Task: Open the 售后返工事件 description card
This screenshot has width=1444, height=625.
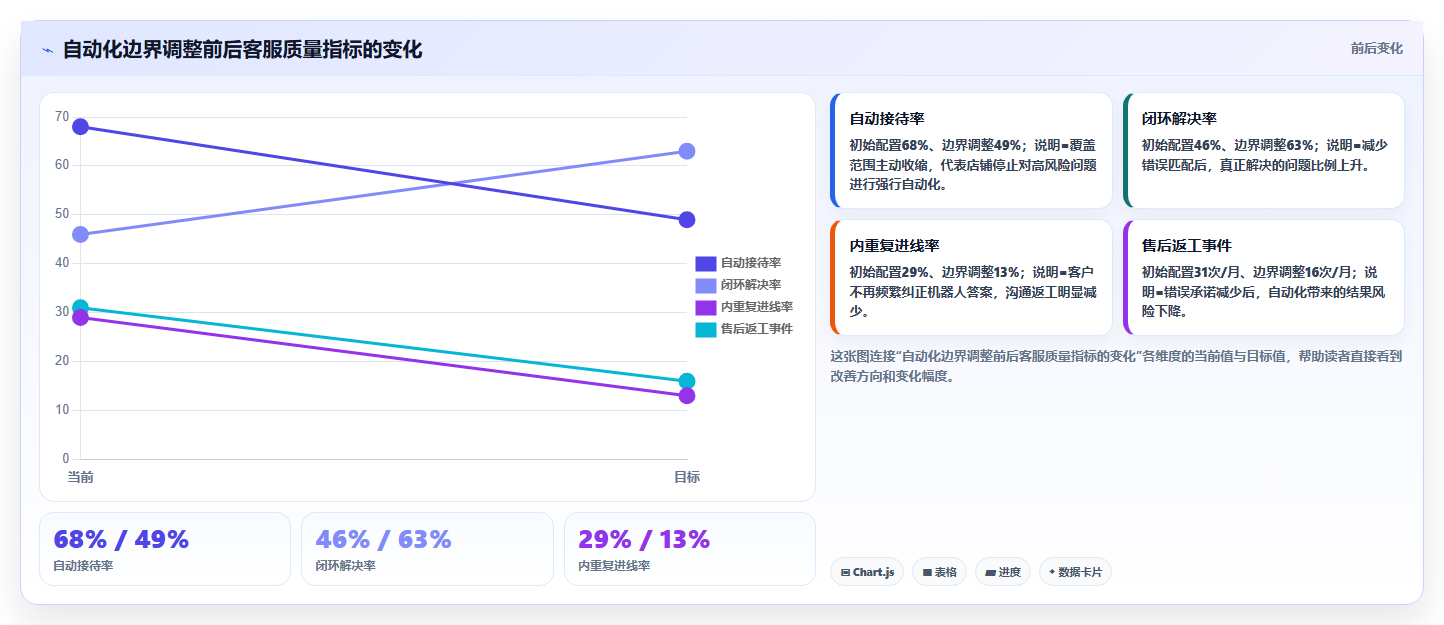Action: point(1263,277)
